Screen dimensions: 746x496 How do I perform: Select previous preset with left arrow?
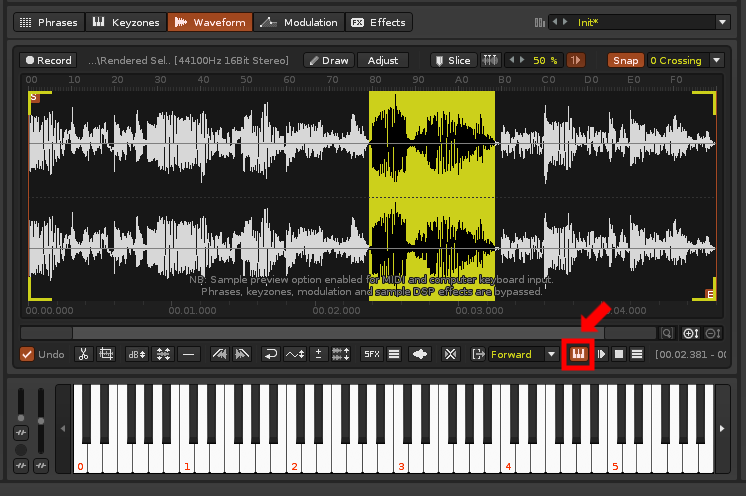pyautogui.click(x=555, y=22)
